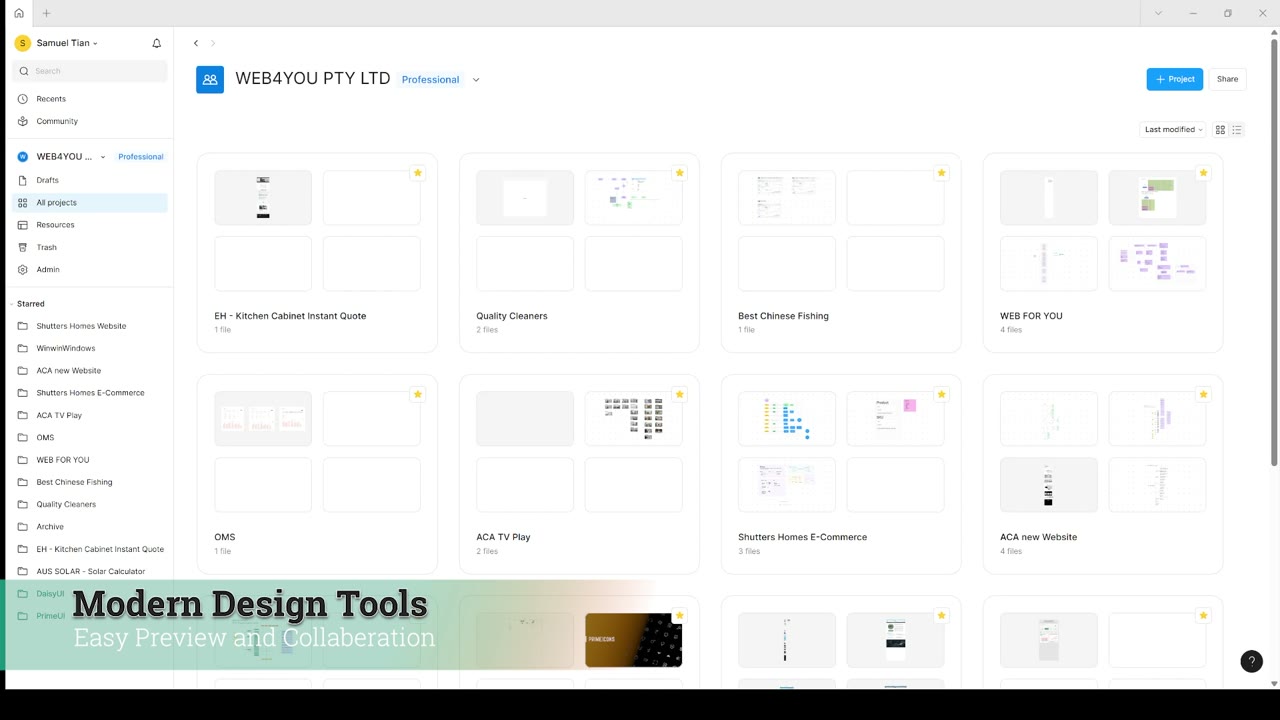Expand the team name dropdown chevron in header
Image resolution: width=1280 pixels, height=720 pixels.
476,80
